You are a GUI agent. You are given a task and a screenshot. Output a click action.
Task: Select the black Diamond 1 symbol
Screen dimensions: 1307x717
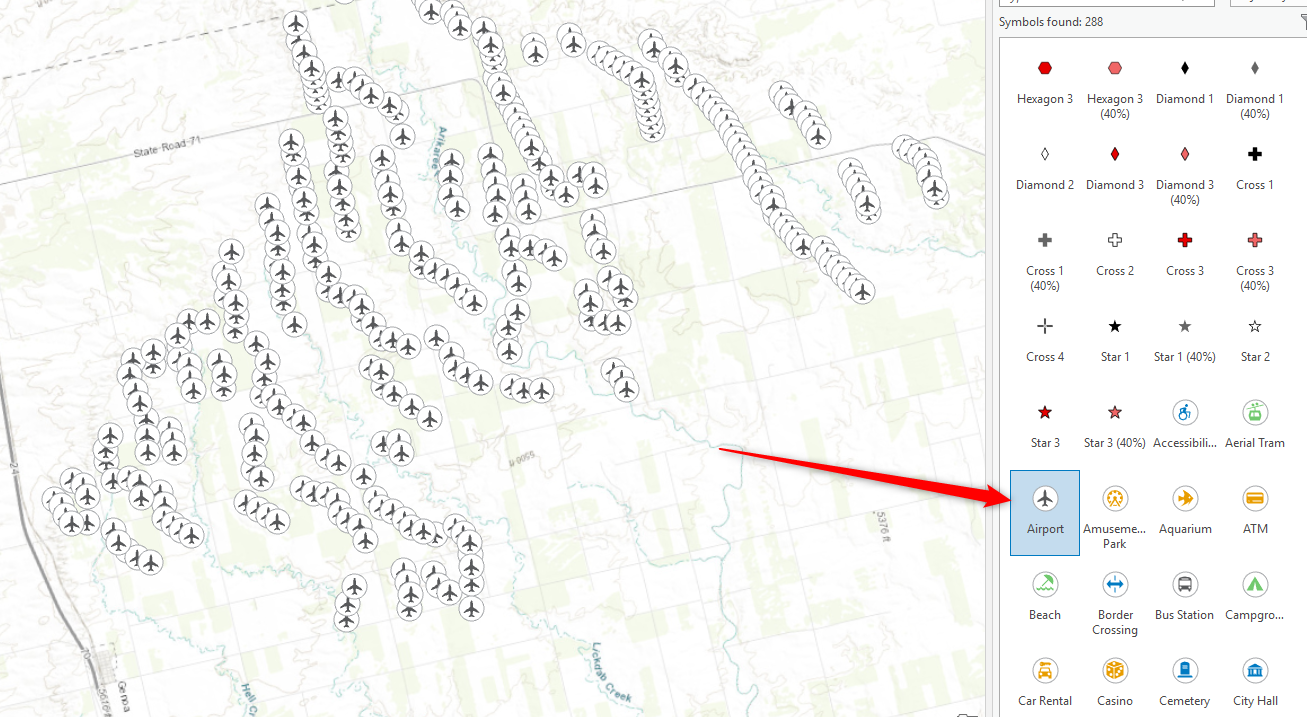point(1185,82)
